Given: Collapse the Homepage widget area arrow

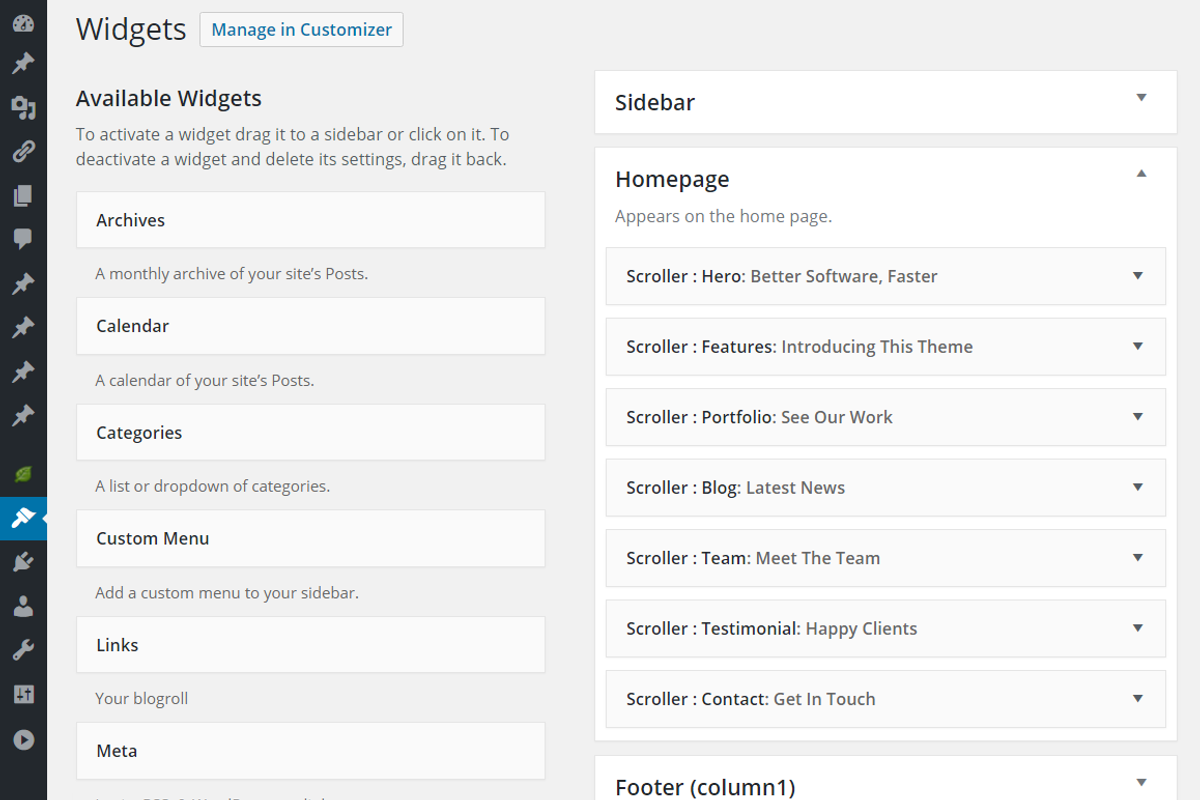Looking at the screenshot, I should 1141,174.
